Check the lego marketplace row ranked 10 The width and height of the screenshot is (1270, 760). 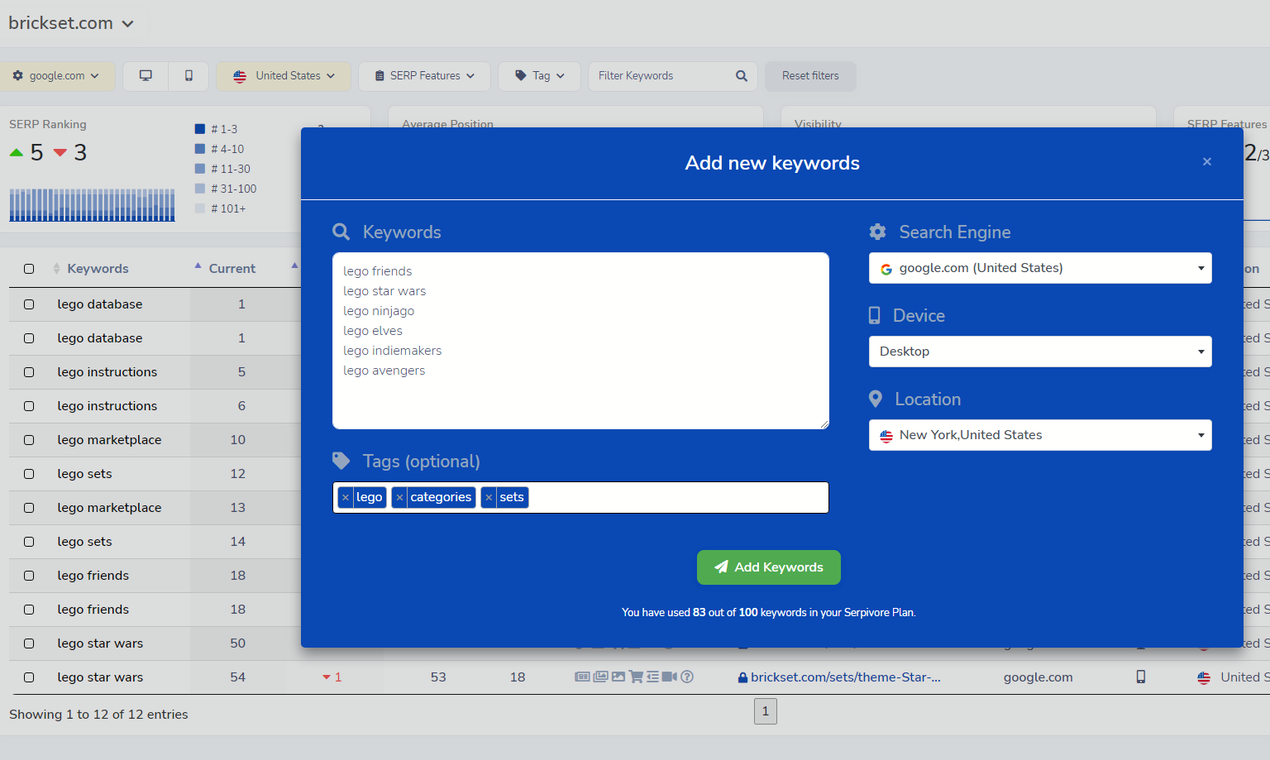coord(29,440)
